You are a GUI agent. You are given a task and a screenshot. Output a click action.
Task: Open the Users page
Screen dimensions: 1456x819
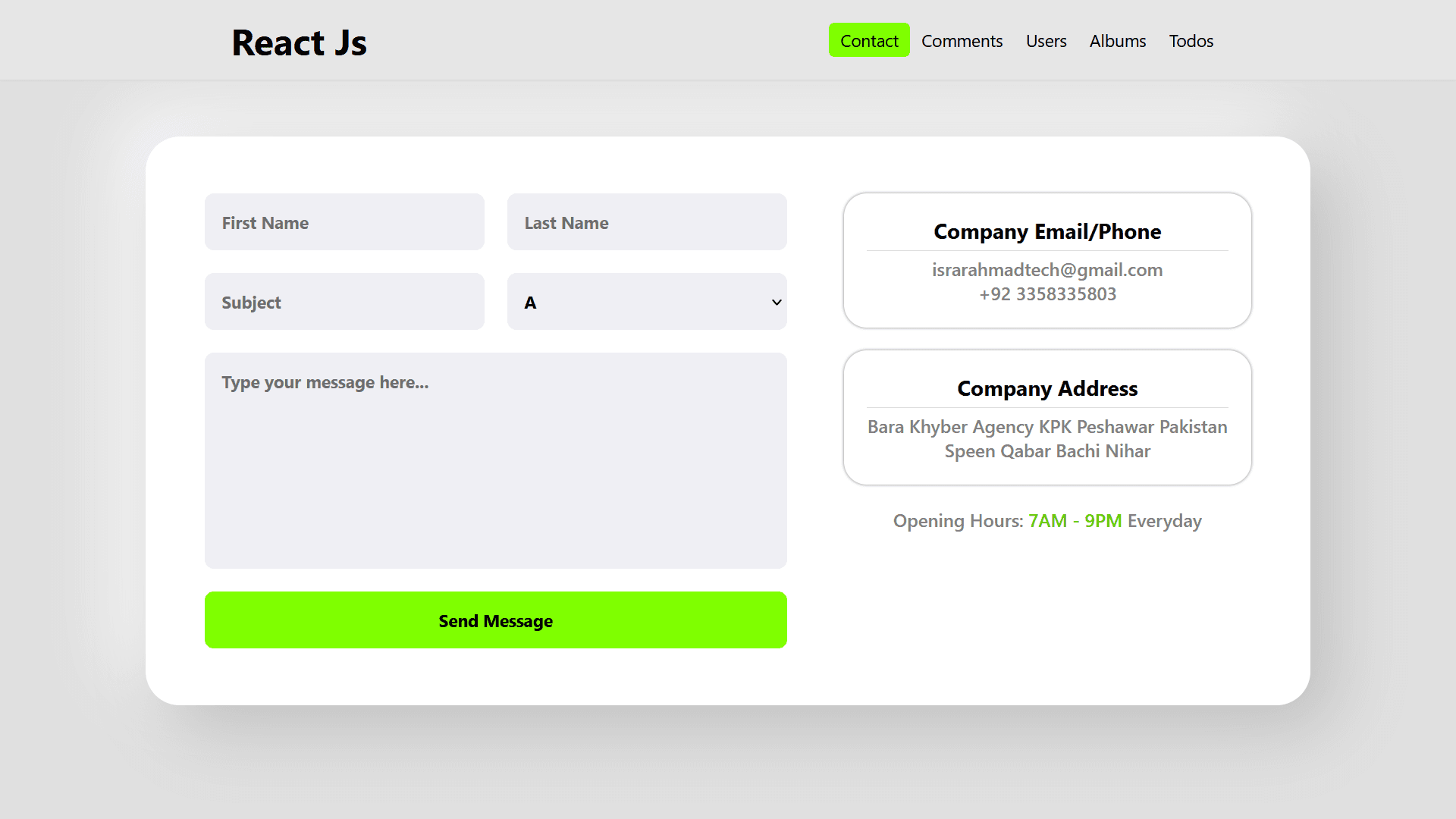1046,41
